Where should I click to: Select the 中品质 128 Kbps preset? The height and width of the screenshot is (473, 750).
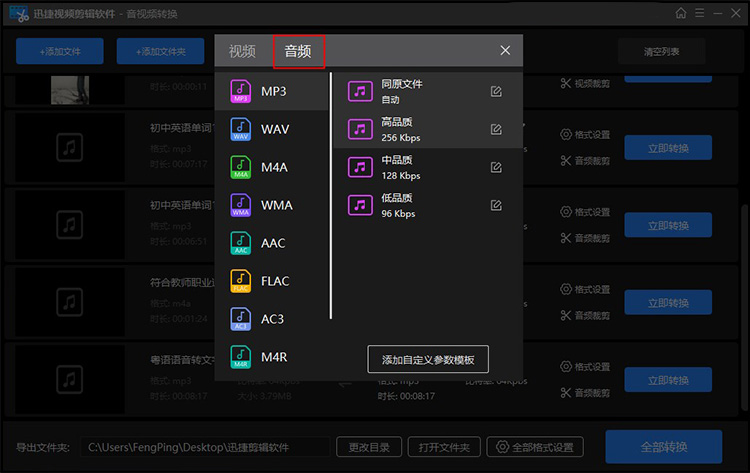[428, 167]
